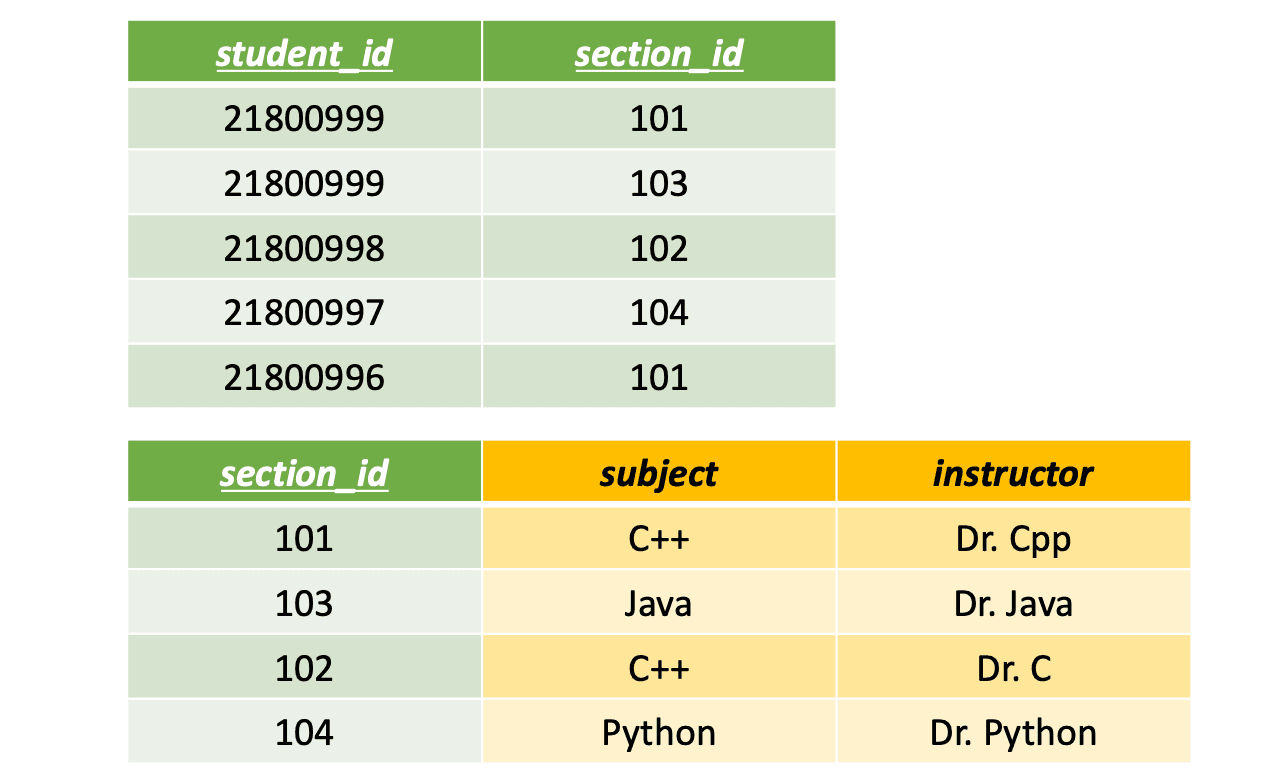Click section 103 in the top table

point(659,183)
